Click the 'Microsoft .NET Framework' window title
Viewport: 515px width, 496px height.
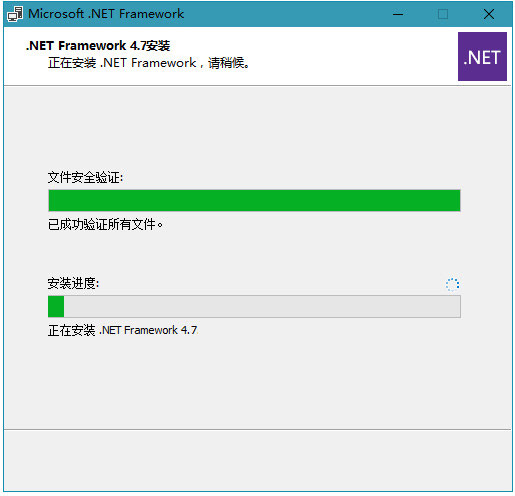pos(106,14)
